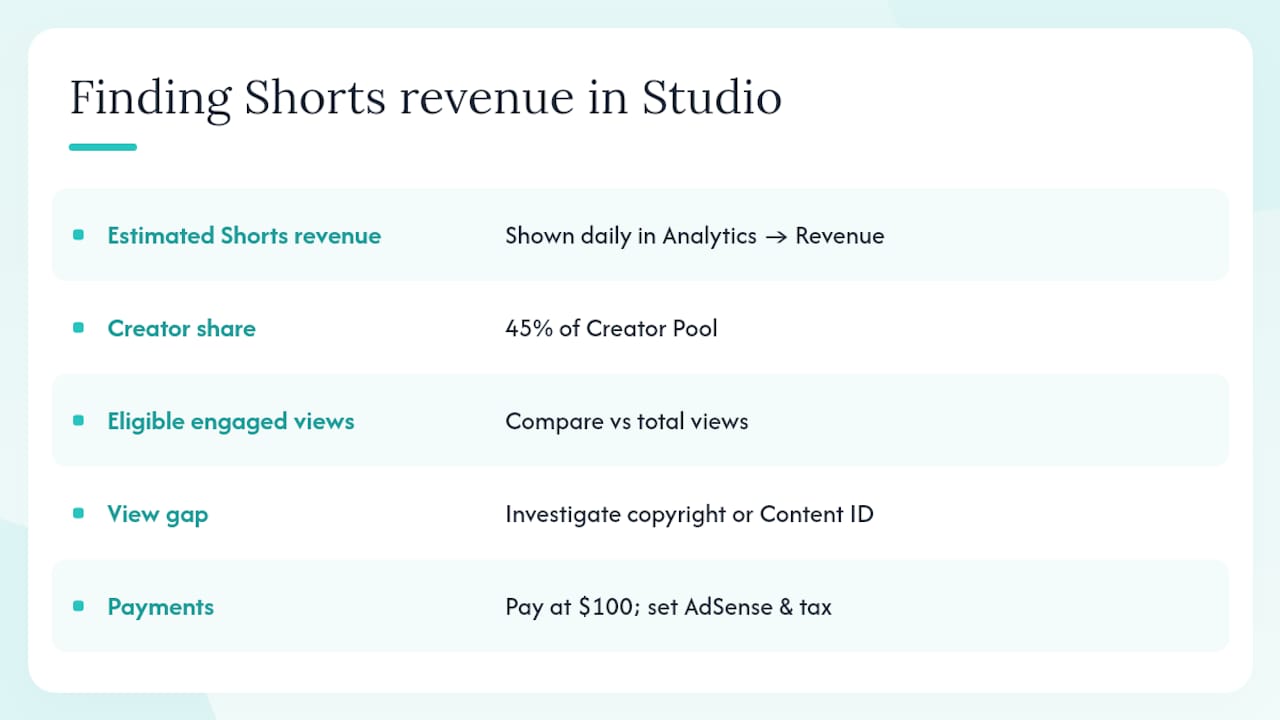Click the 'Creator share' label
This screenshot has width=1280, height=720.
tap(181, 329)
